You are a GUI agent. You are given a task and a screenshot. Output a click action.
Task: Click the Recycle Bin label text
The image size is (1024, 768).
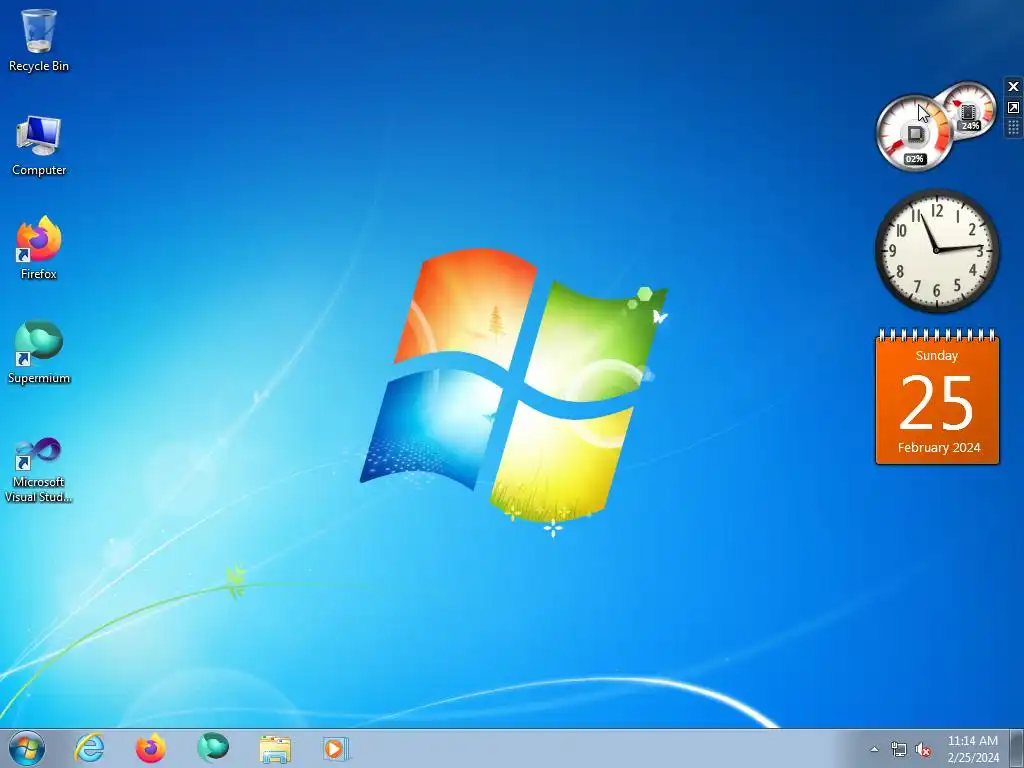click(39, 66)
